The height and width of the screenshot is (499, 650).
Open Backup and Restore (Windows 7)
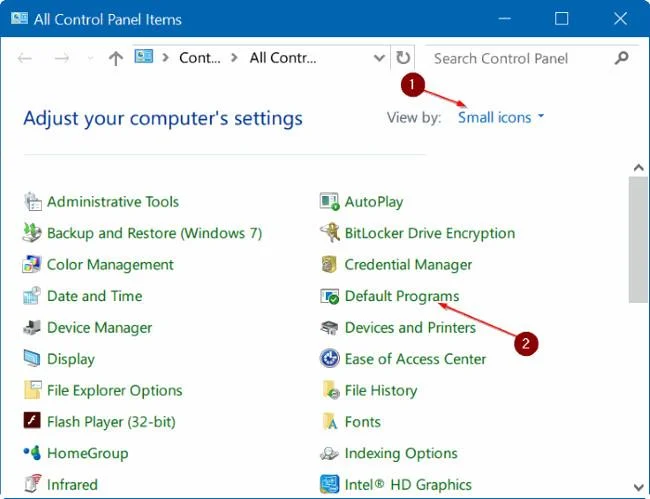pyautogui.click(x=154, y=233)
